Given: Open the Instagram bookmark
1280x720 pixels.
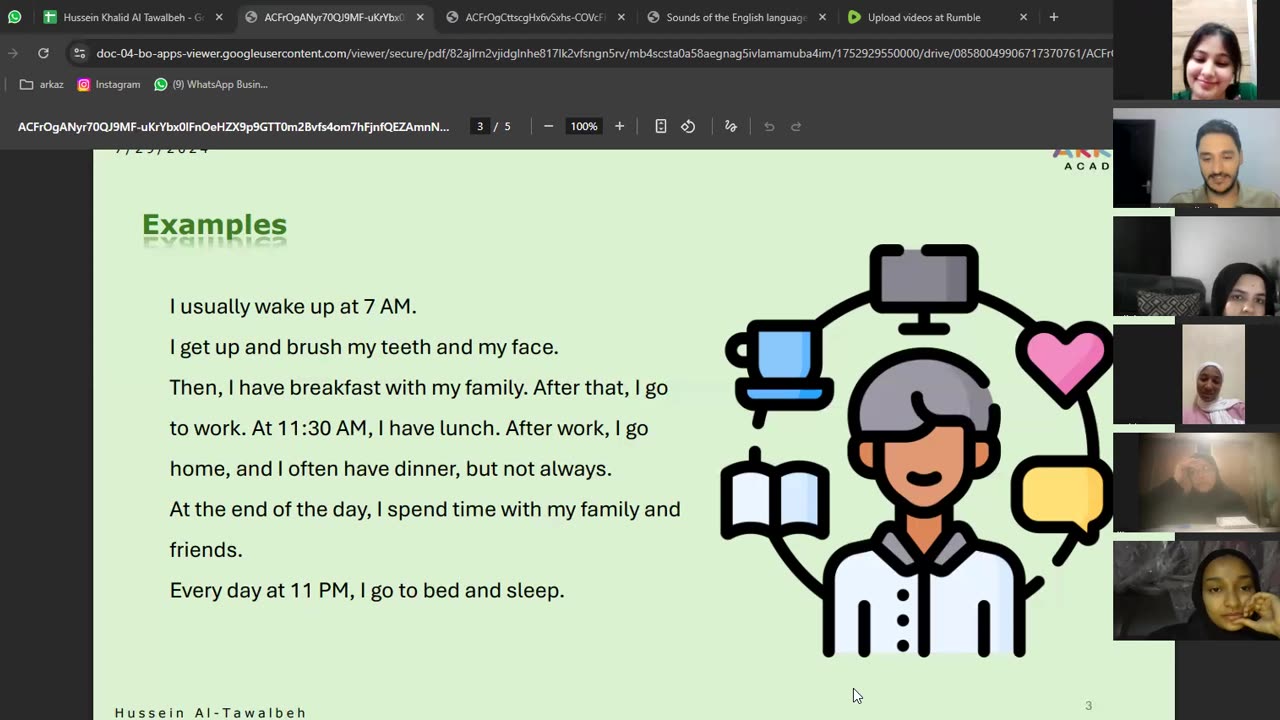Looking at the screenshot, I should tap(109, 84).
